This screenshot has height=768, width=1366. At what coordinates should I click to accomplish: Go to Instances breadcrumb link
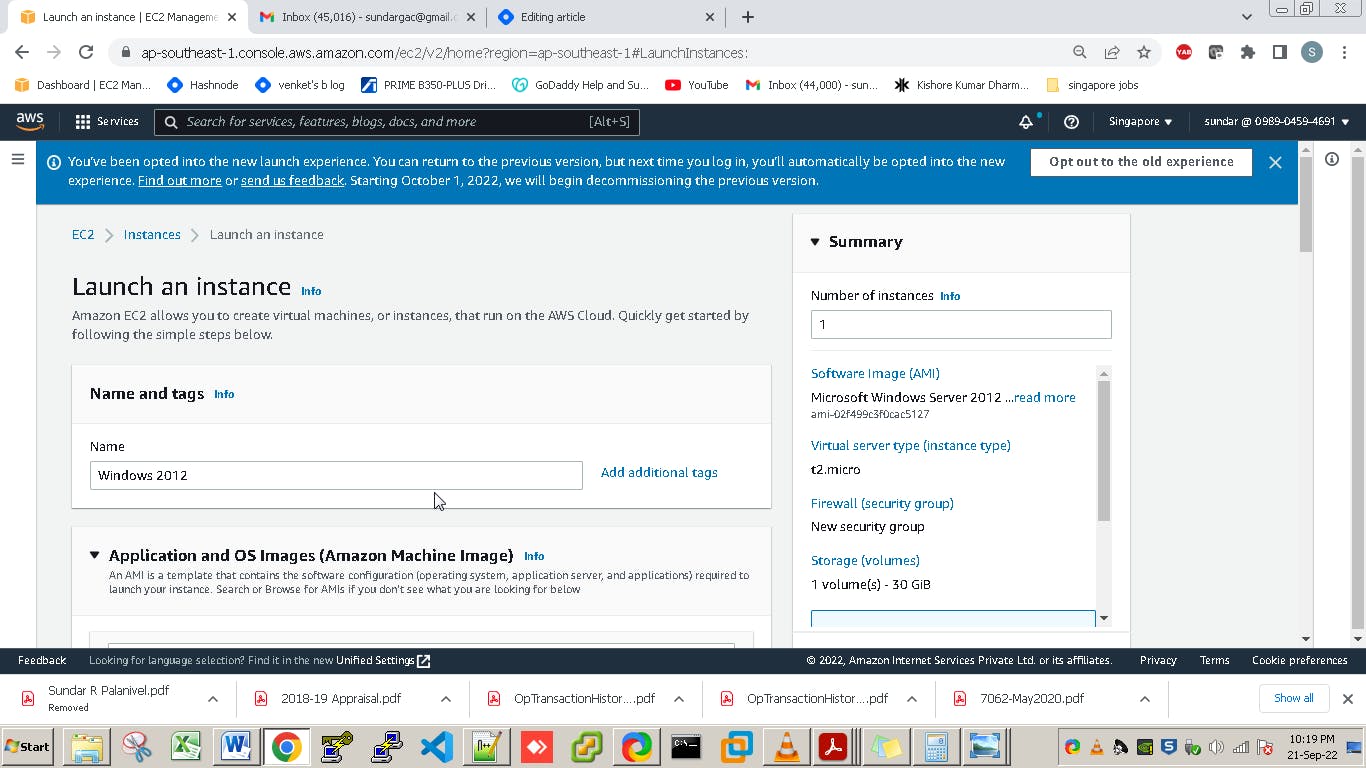[x=152, y=235]
